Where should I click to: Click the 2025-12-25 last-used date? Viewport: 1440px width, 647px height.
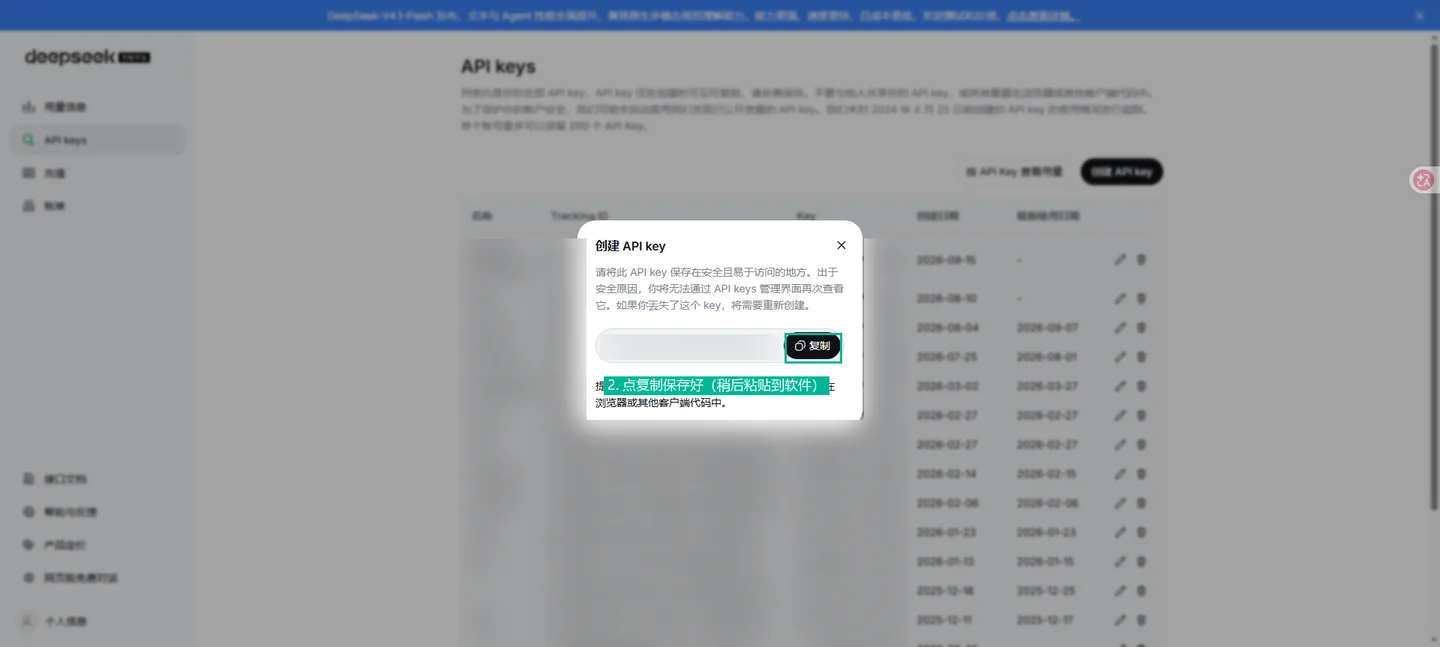pos(1047,591)
